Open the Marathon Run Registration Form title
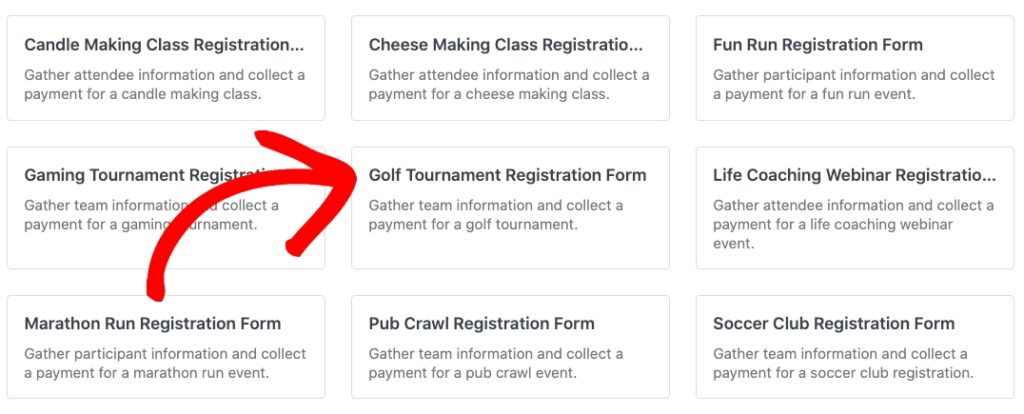1024x414 pixels. click(152, 324)
